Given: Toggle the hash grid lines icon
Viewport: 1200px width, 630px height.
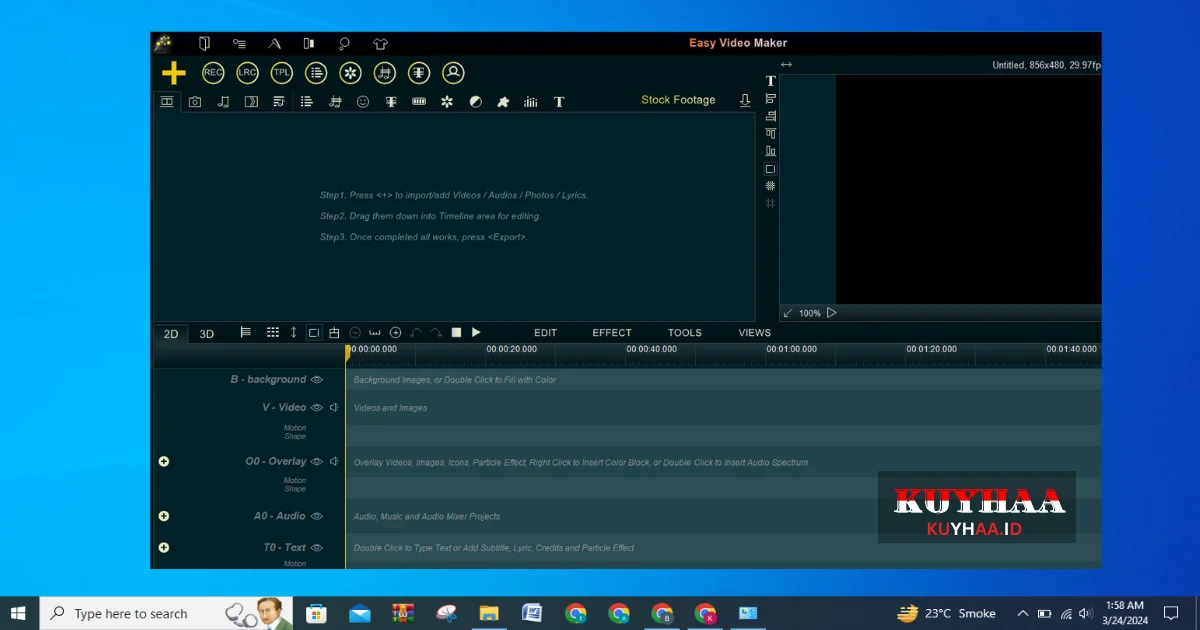Looking at the screenshot, I should tap(770, 203).
